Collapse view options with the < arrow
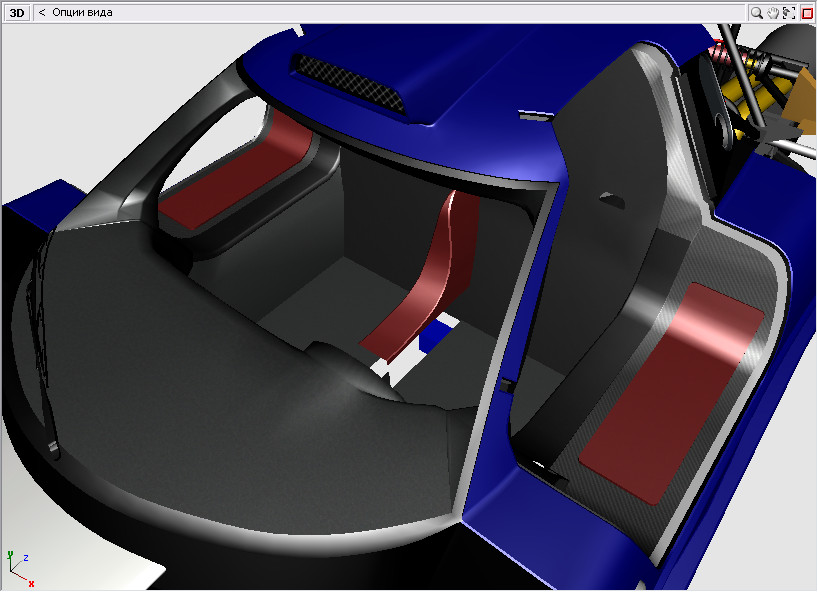The height and width of the screenshot is (592, 818). (x=42, y=13)
